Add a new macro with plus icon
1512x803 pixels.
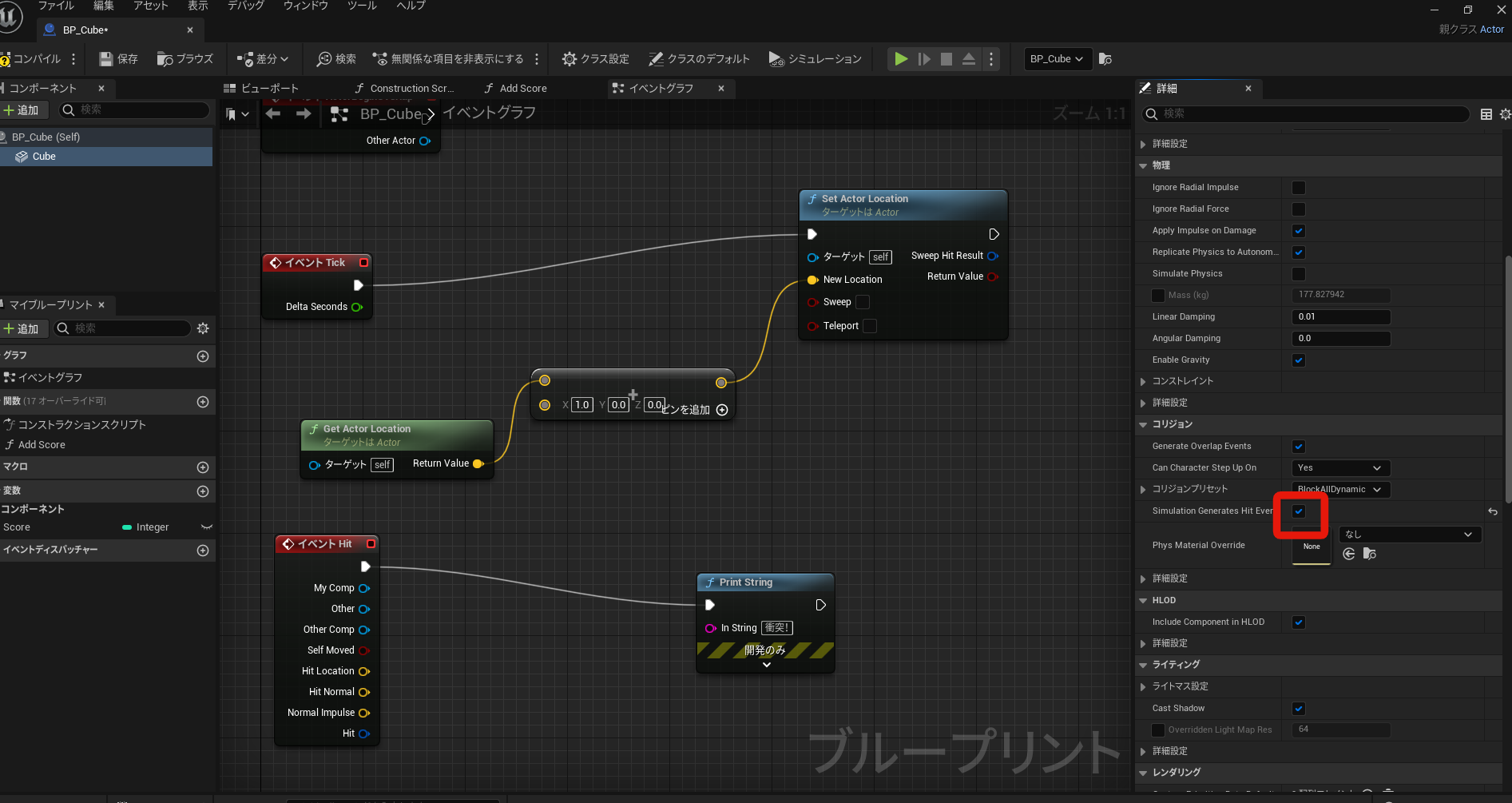[203, 467]
